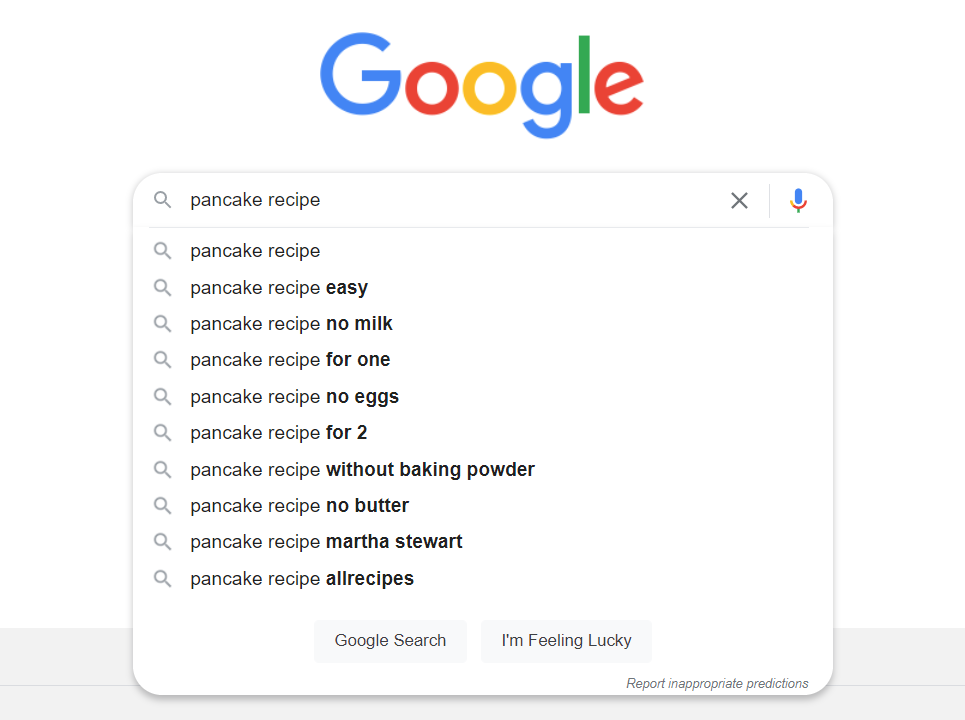Click the Google logo
The width and height of the screenshot is (965, 720).
pyautogui.click(x=482, y=85)
